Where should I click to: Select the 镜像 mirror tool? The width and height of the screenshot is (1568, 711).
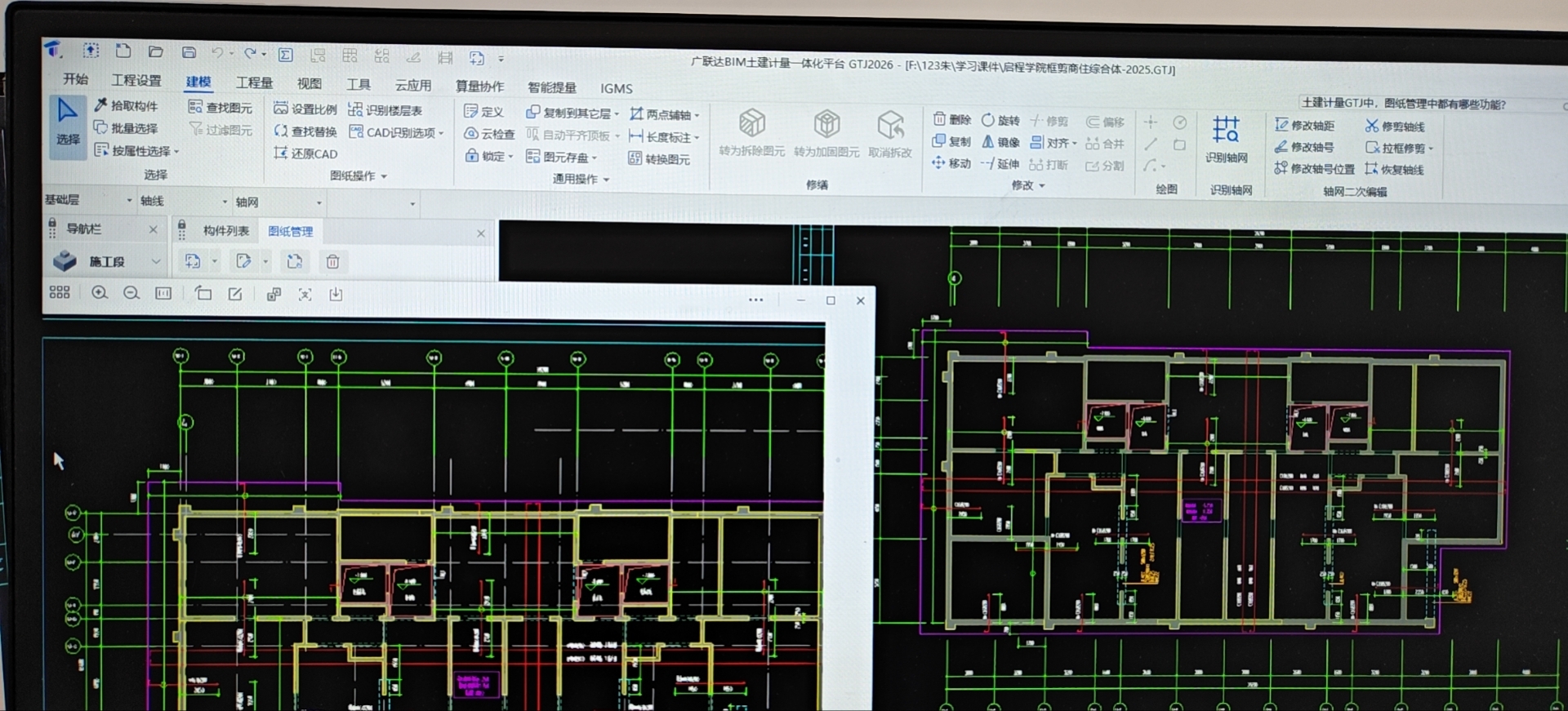1001,142
